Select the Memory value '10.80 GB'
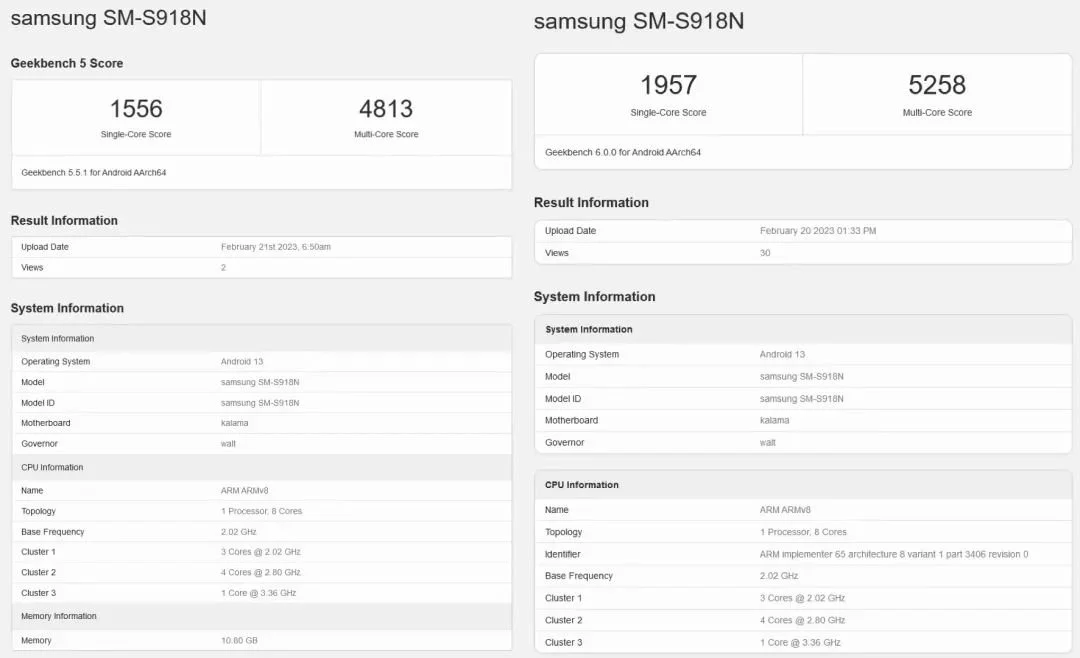The height and width of the screenshot is (658, 1080). click(x=239, y=640)
